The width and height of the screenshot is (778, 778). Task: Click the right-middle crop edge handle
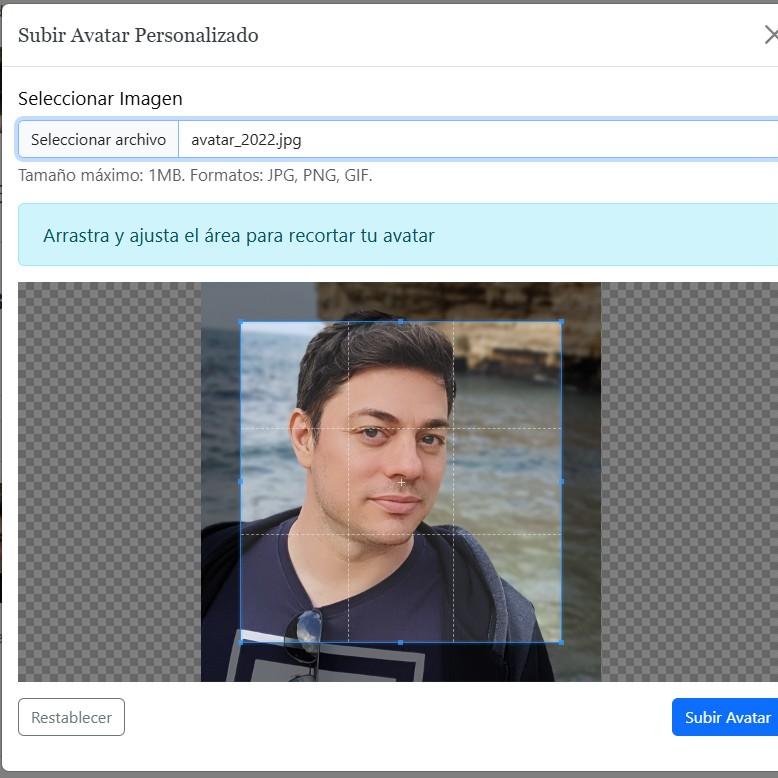pos(561,482)
